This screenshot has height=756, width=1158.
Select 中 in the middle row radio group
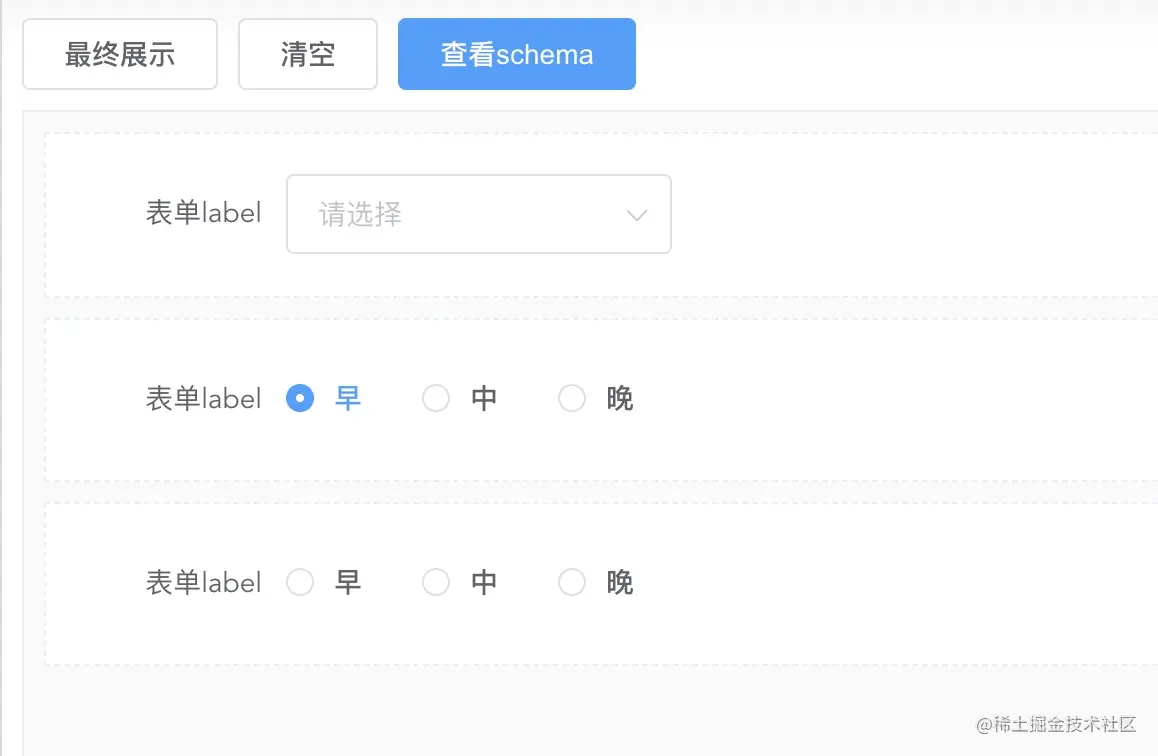(436, 399)
